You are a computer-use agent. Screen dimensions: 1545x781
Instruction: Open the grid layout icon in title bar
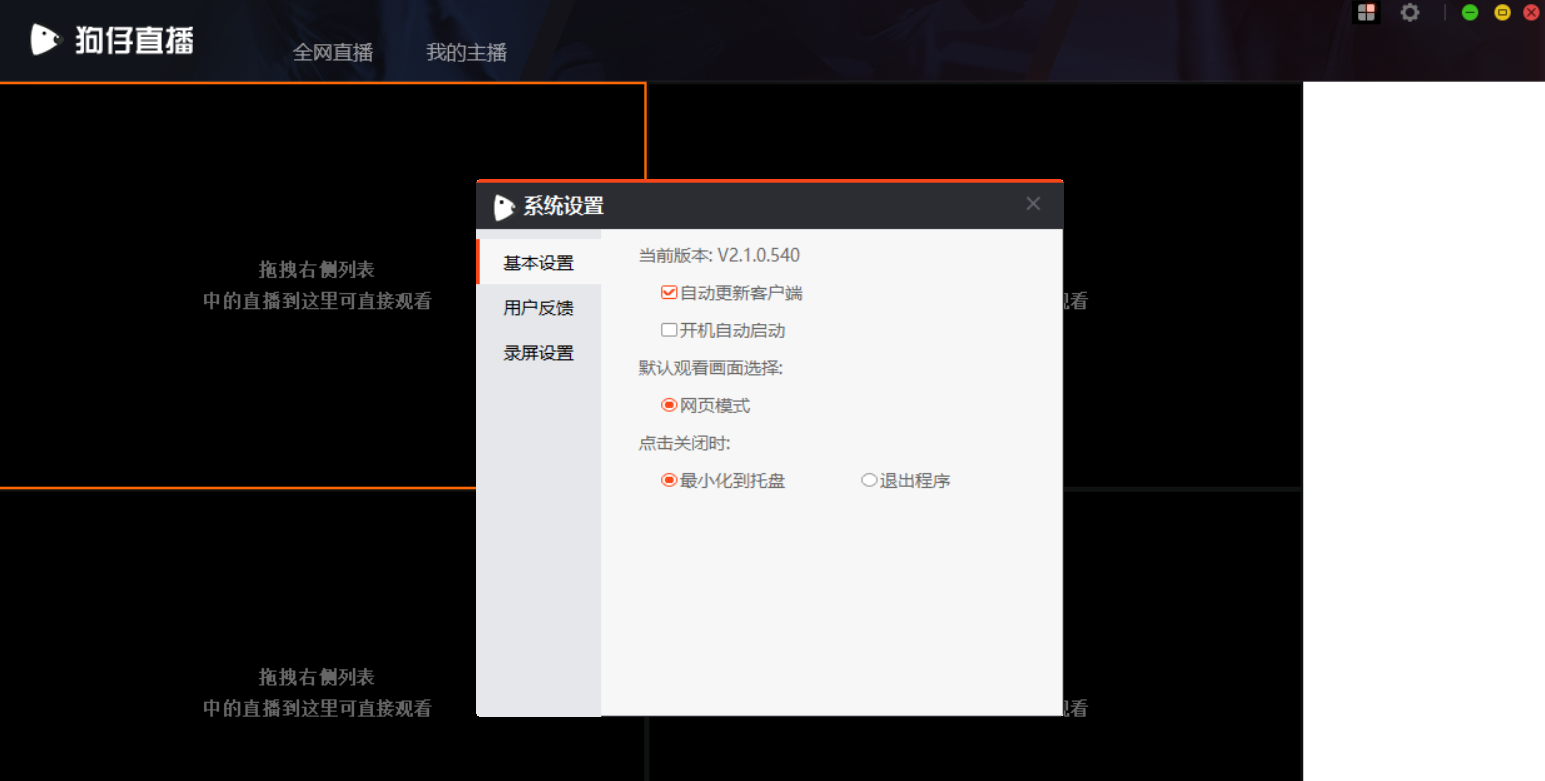point(1366,12)
